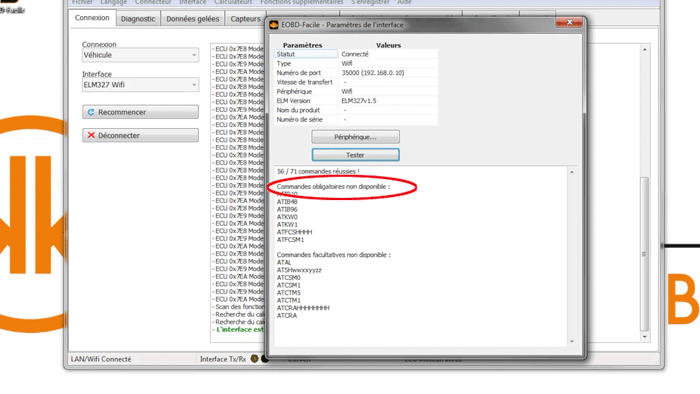Open the Calculateurs menu

tap(233, 2)
